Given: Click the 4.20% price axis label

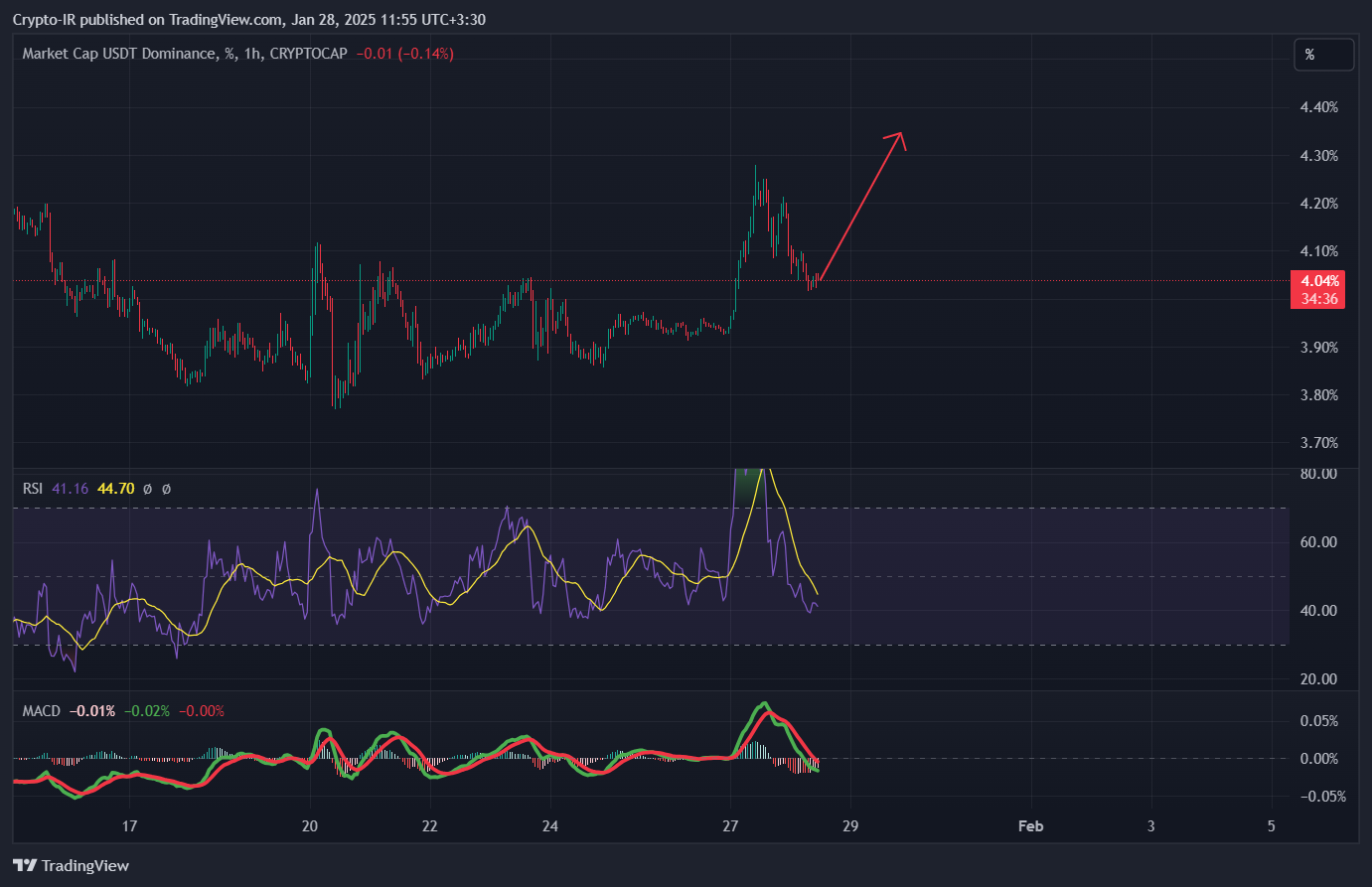Looking at the screenshot, I should pos(1319,204).
